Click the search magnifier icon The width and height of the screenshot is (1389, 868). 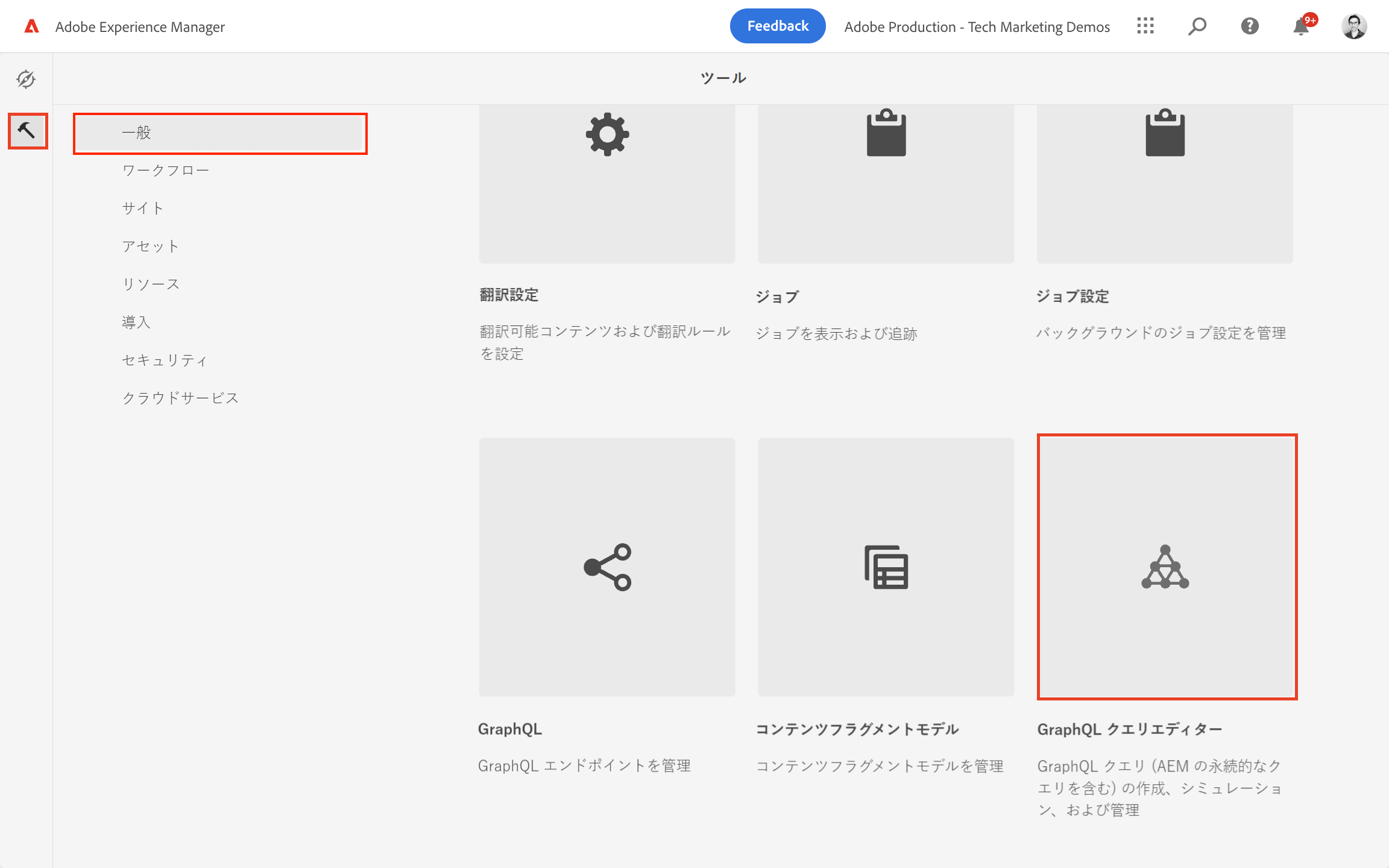click(x=1197, y=26)
